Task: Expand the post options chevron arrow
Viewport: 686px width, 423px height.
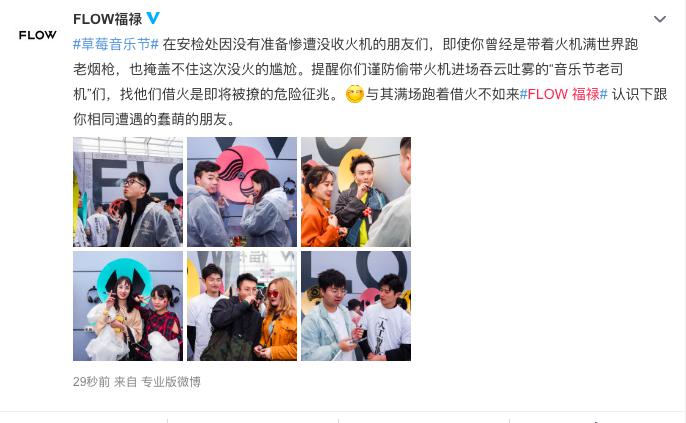Action: (660, 19)
